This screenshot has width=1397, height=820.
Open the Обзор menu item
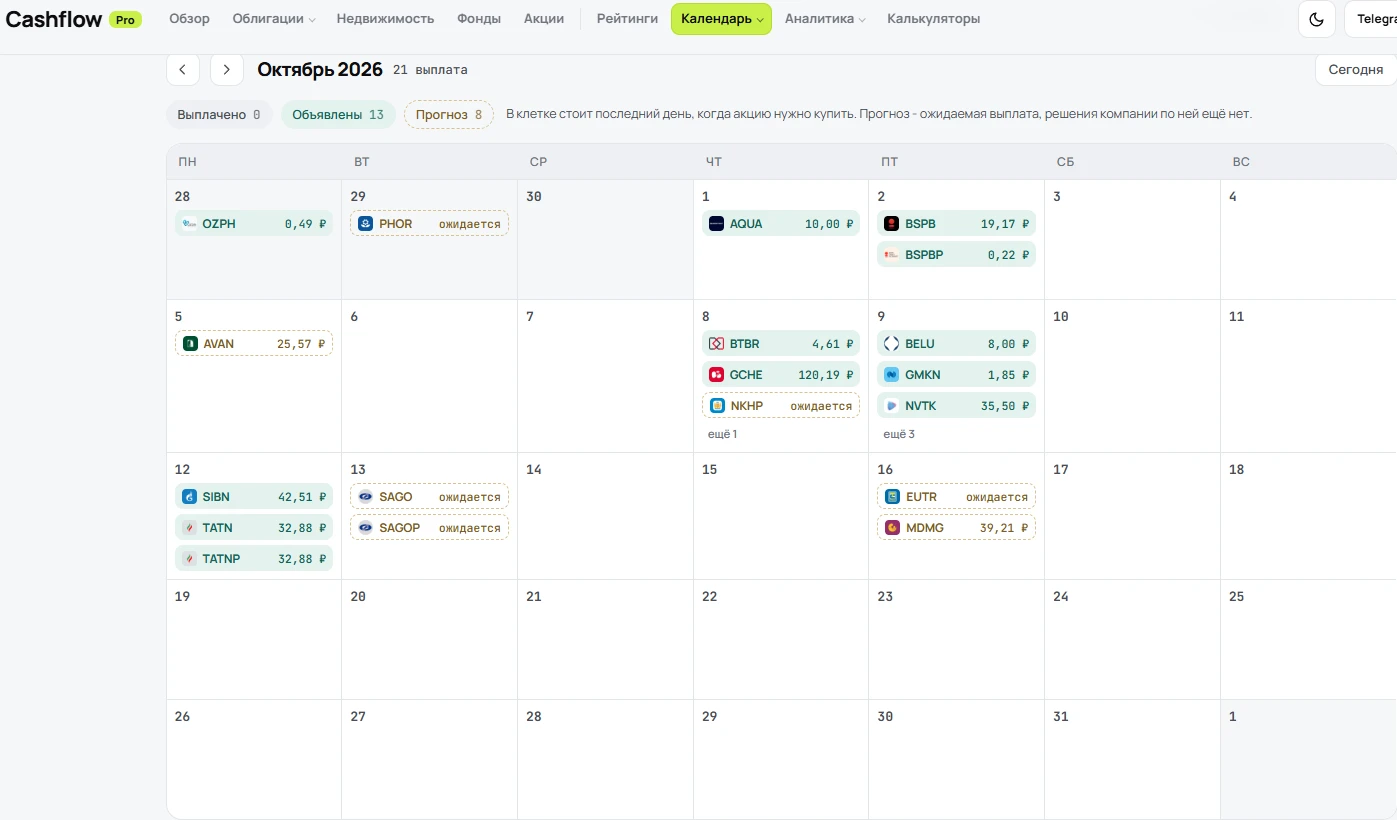click(x=189, y=19)
